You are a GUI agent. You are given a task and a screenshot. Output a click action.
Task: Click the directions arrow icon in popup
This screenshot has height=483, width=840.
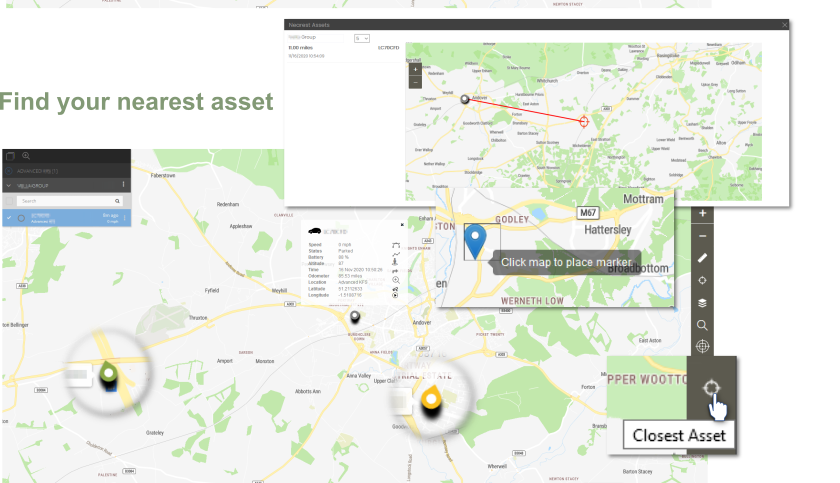pyautogui.click(x=395, y=271)
